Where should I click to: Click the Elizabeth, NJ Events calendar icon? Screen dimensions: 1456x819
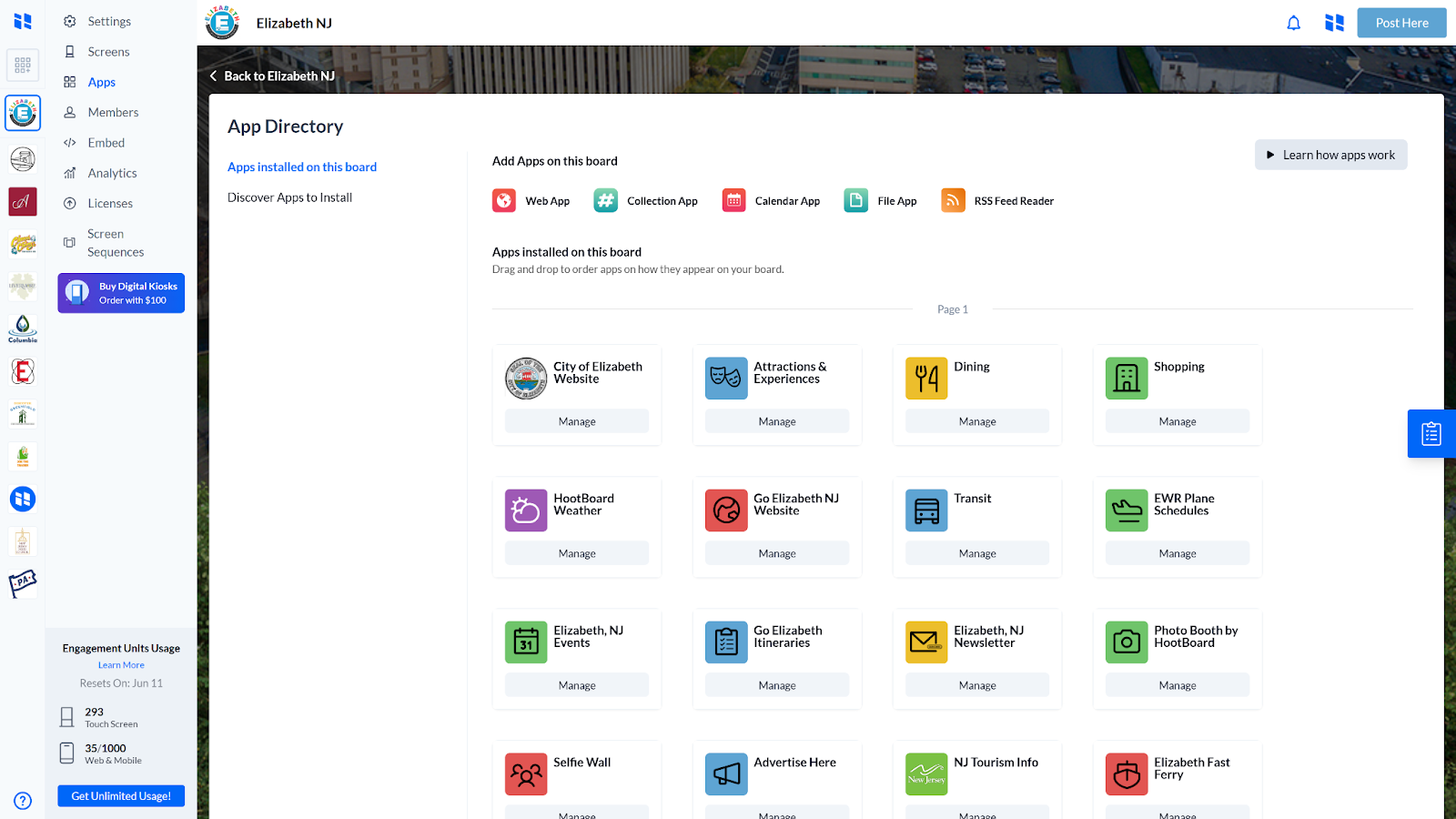(526, 642)
